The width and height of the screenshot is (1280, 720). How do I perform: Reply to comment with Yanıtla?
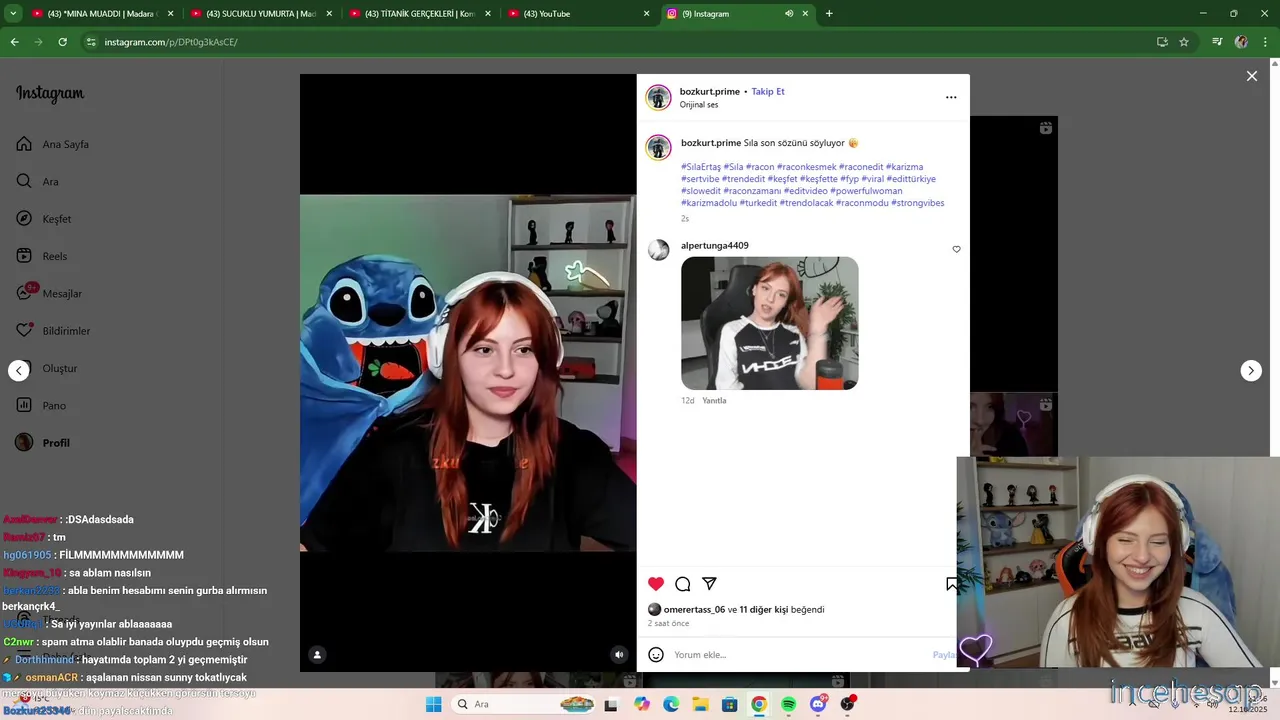[714, 401]
